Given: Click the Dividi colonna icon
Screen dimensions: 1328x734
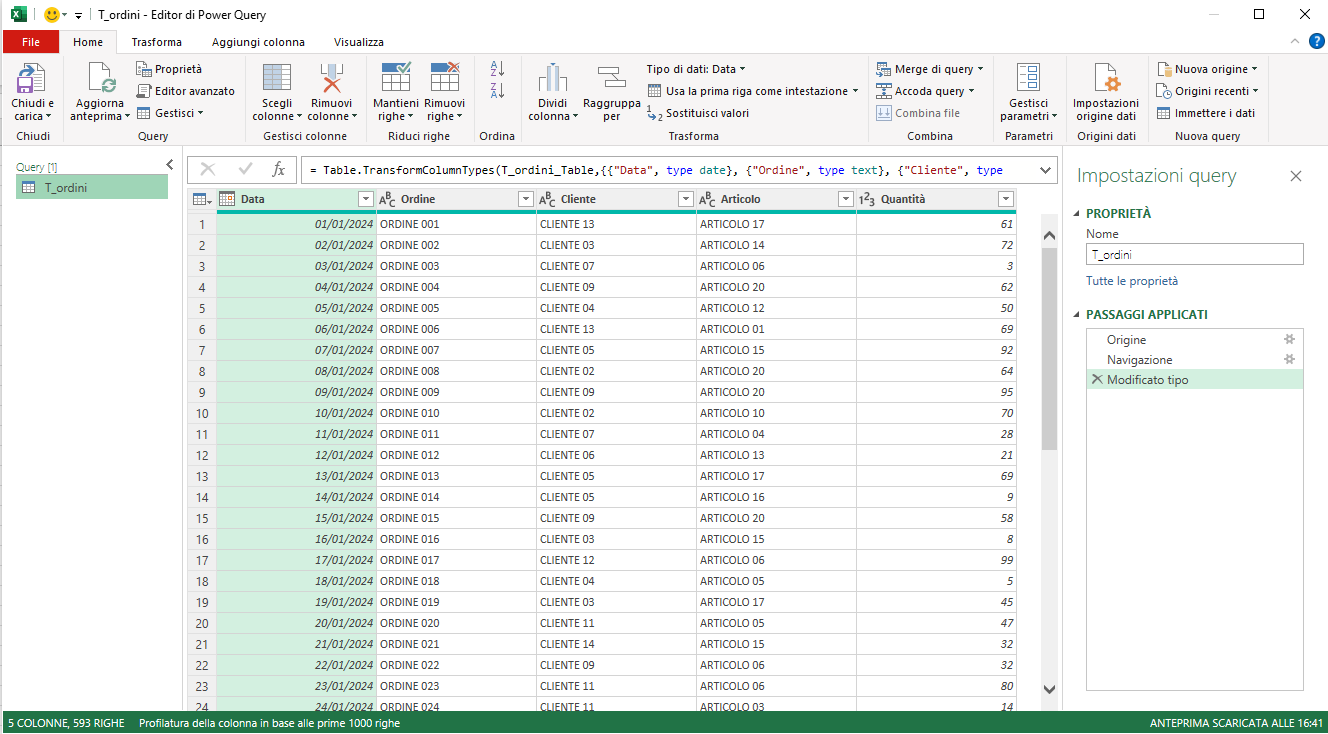Looking at the screenshot, I should coord(553,78).
